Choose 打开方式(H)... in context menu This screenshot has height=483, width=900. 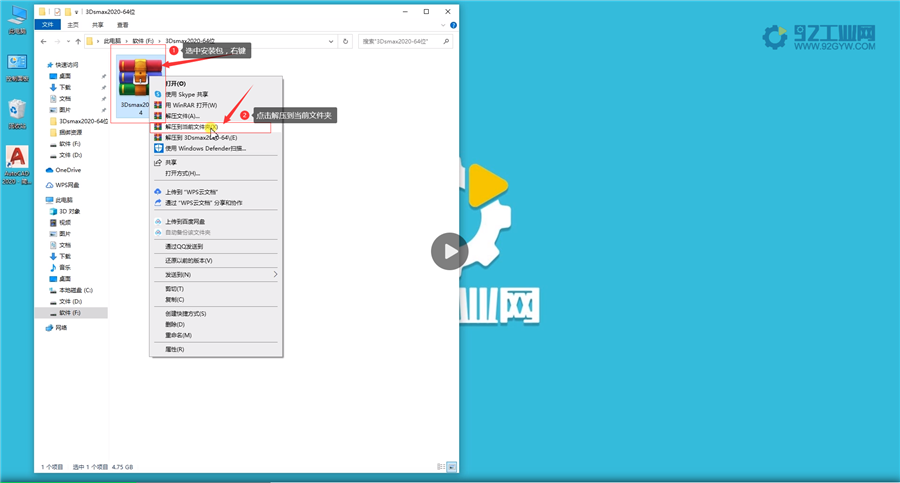[x=216, y=173]
